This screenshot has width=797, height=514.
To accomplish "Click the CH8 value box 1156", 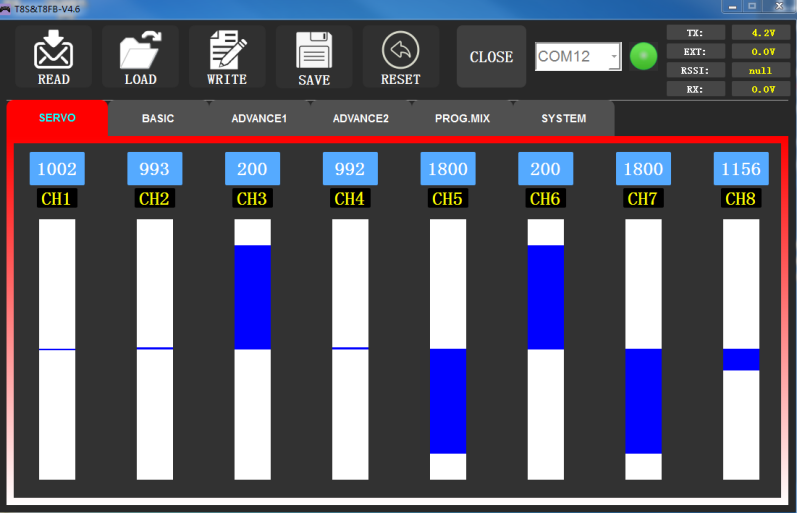I will tap(741, 169).
